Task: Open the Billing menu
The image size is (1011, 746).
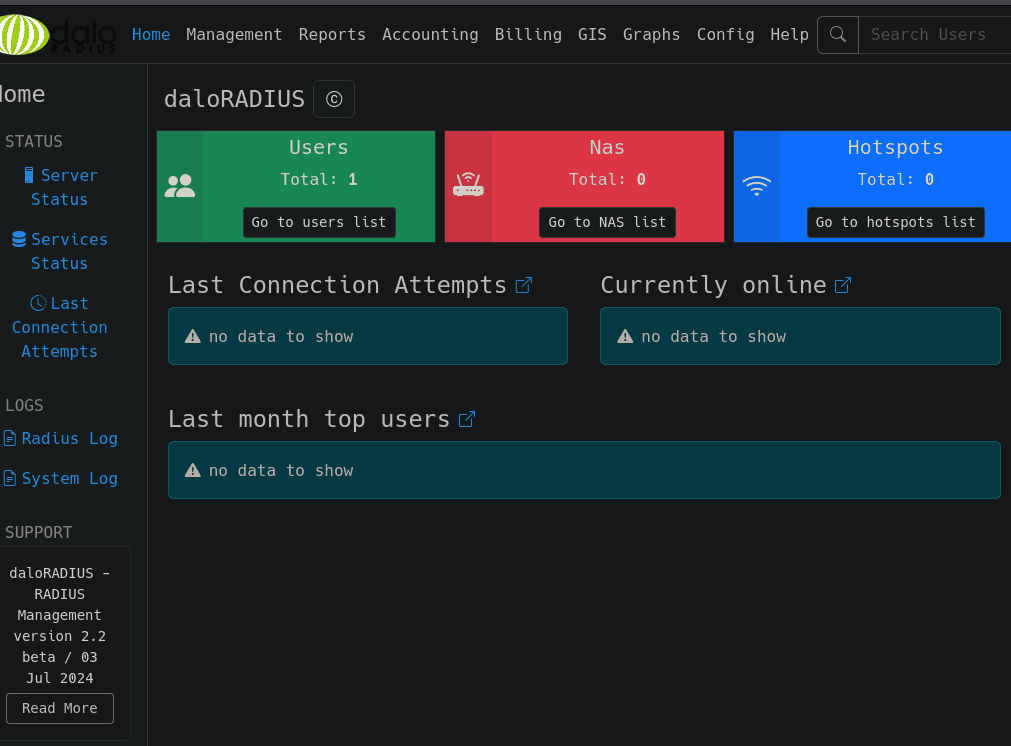Action: 528,34
